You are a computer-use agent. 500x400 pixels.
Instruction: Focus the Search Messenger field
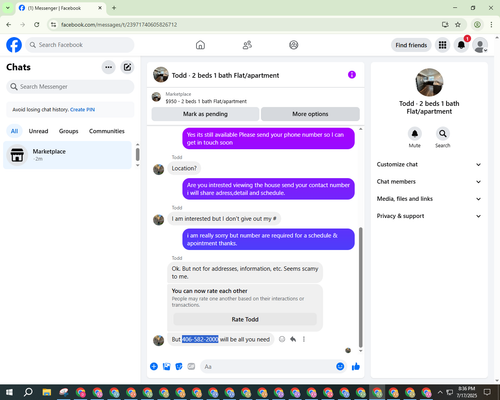(x=70, y=87)
